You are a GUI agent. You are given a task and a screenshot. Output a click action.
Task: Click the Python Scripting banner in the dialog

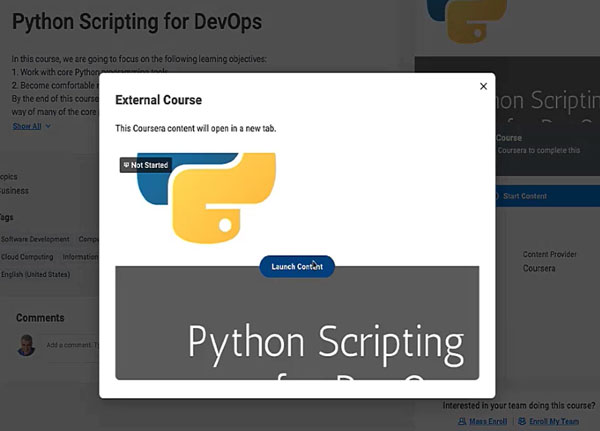(x=297, y=323)
